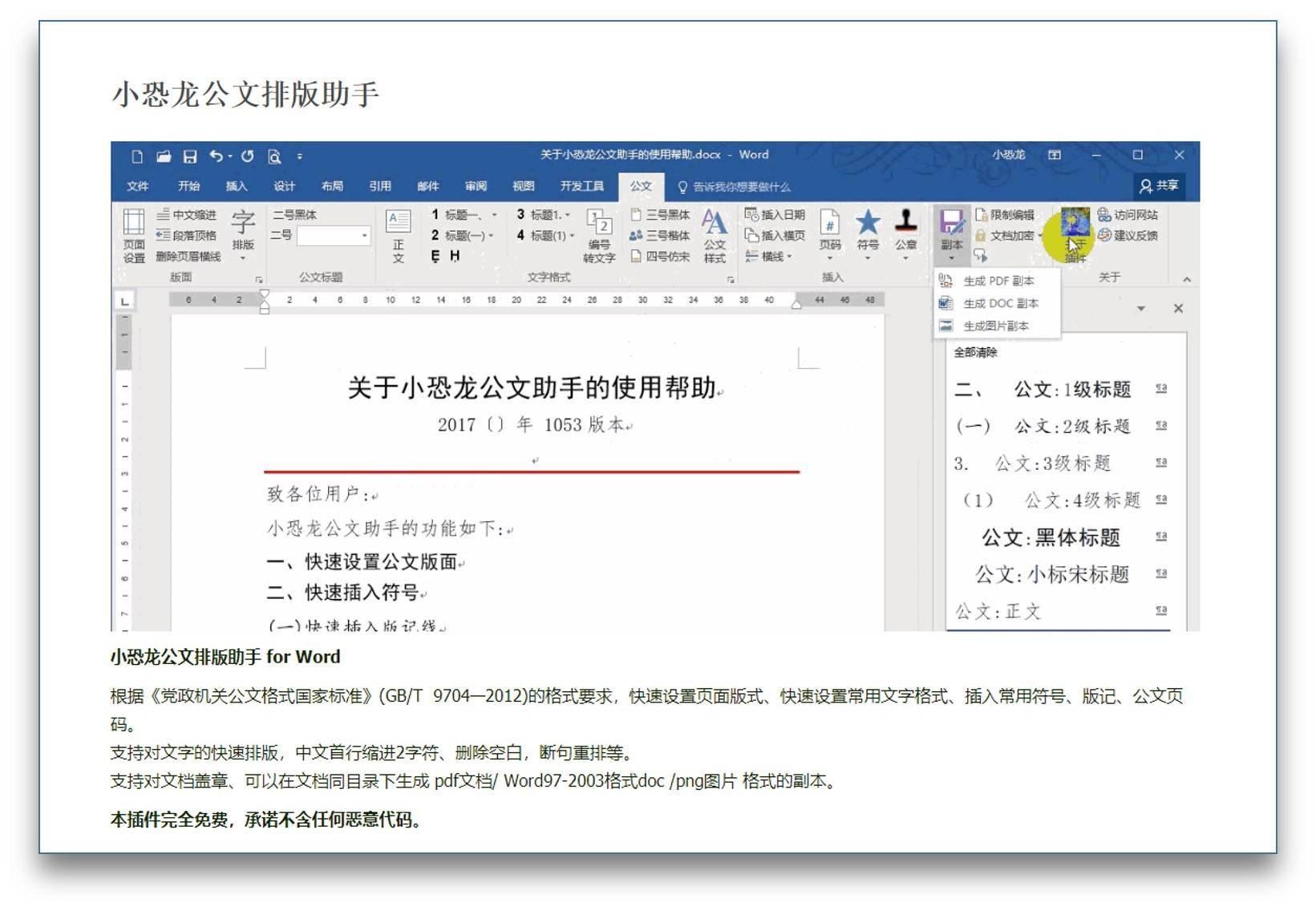Open the 横线 line dropdown

(x=768, y=257)
